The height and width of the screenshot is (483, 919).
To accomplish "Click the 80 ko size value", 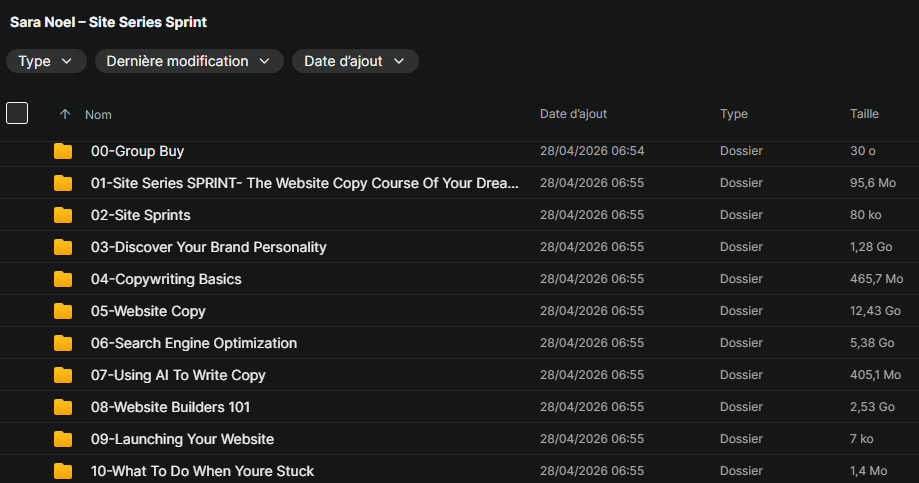I will click(866, 215).
